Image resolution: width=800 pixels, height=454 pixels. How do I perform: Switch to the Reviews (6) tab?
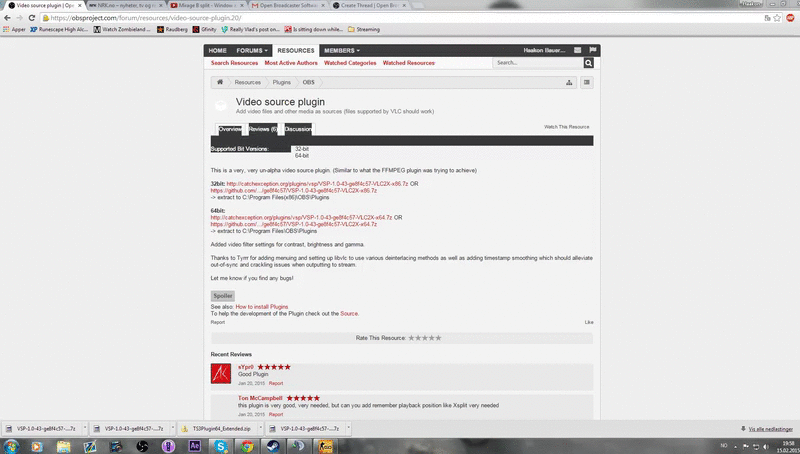(262, 129)
